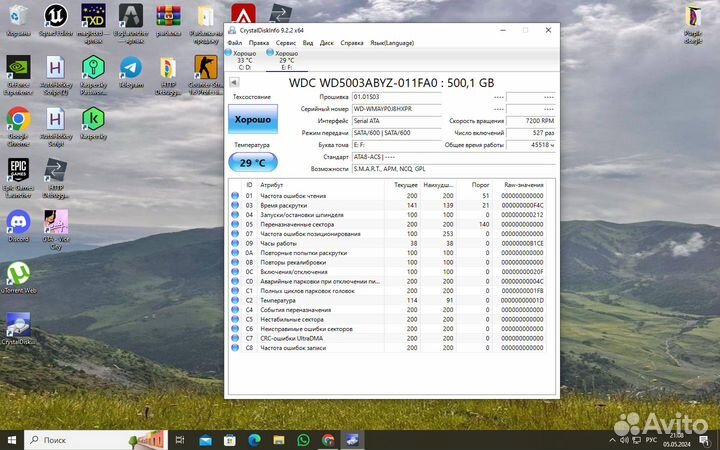The image size is (720, 450).
Task: Open the Discord desktop icon
Action: click(x=18, y=222)
